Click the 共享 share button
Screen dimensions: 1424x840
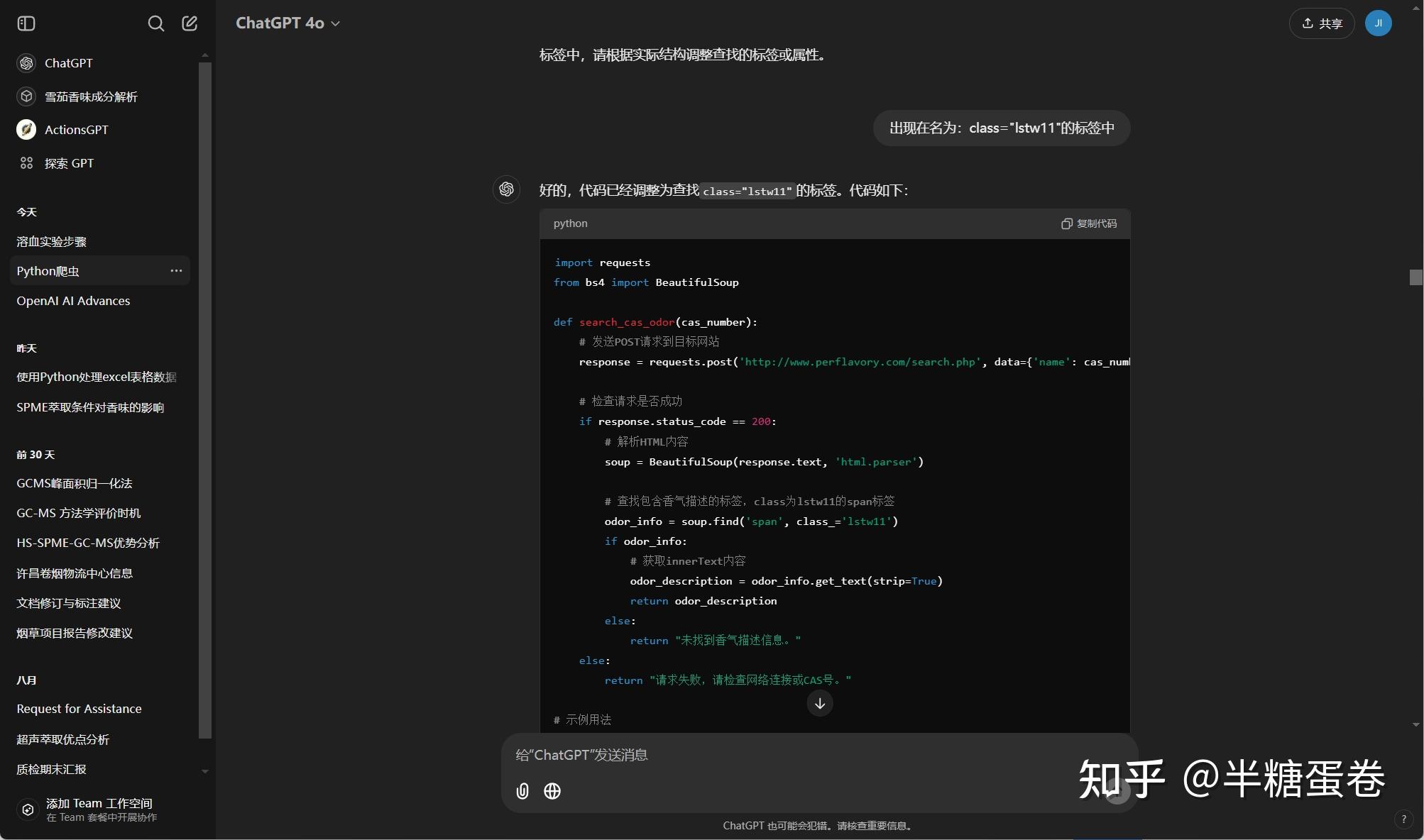click(1320, 23)
